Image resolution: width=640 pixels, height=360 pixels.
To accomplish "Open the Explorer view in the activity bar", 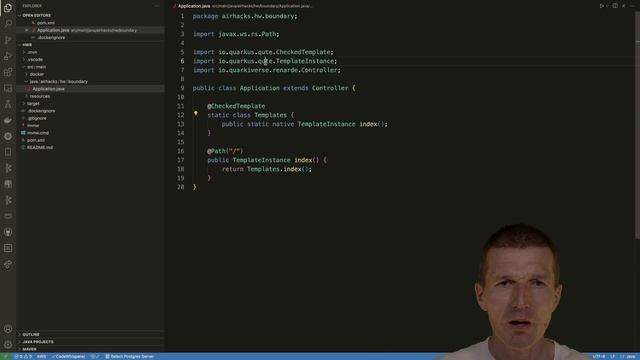I will click(8, 7).
